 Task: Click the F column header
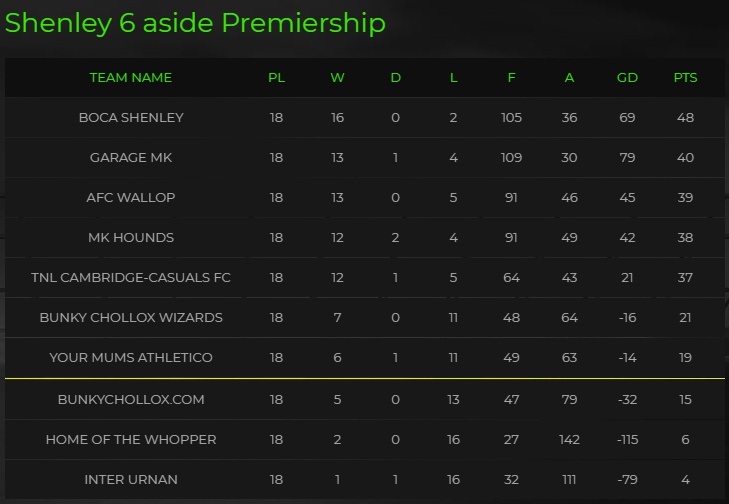[511, 78]
